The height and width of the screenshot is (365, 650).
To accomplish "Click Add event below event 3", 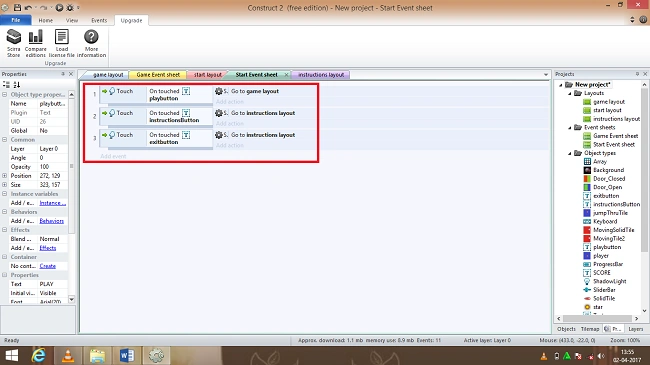I will (x=113, y=156).
